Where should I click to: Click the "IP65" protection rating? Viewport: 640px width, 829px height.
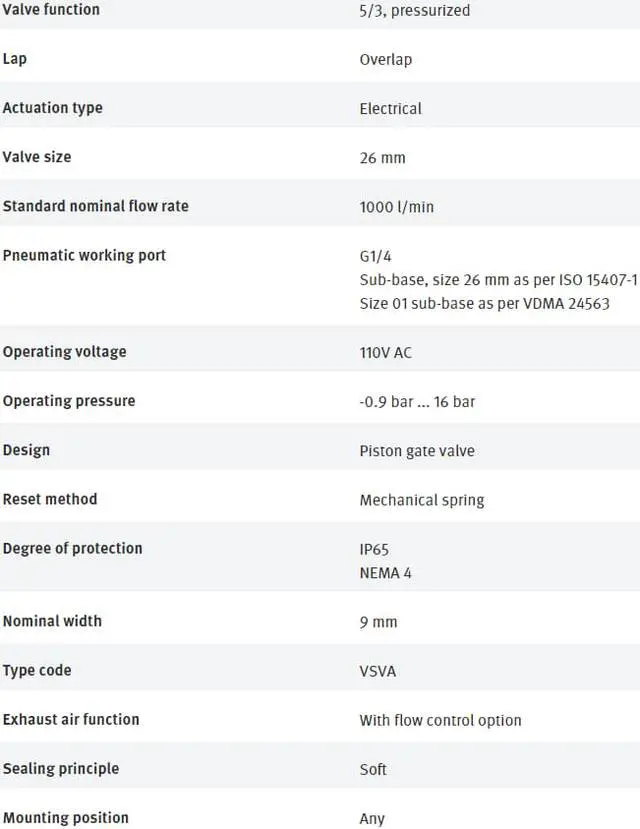[374, 549]
